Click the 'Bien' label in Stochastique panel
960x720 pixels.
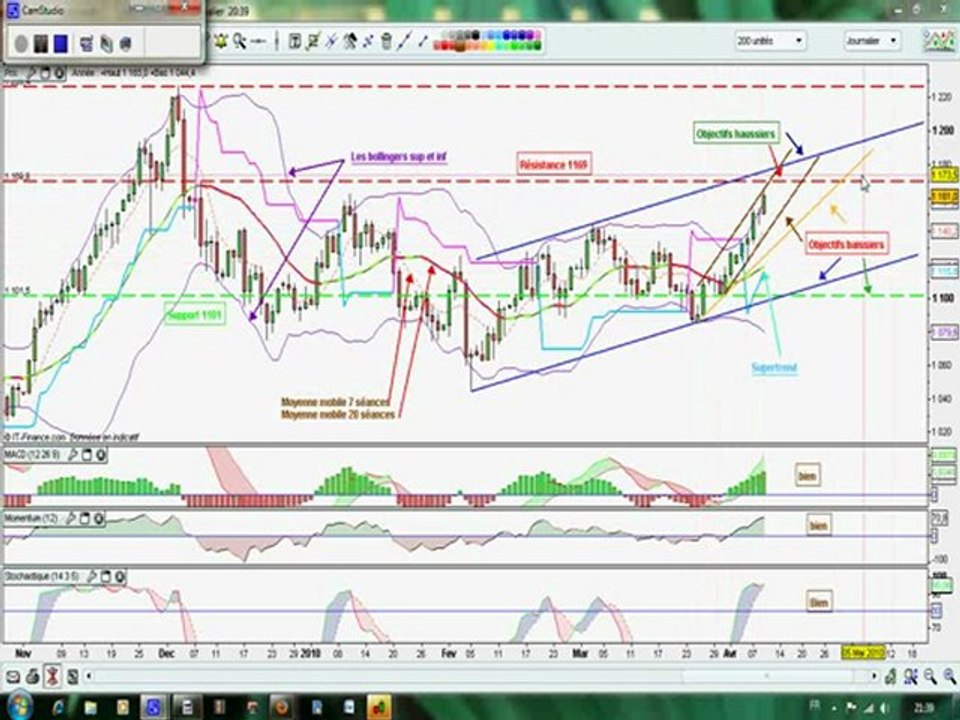pos(818,602)
